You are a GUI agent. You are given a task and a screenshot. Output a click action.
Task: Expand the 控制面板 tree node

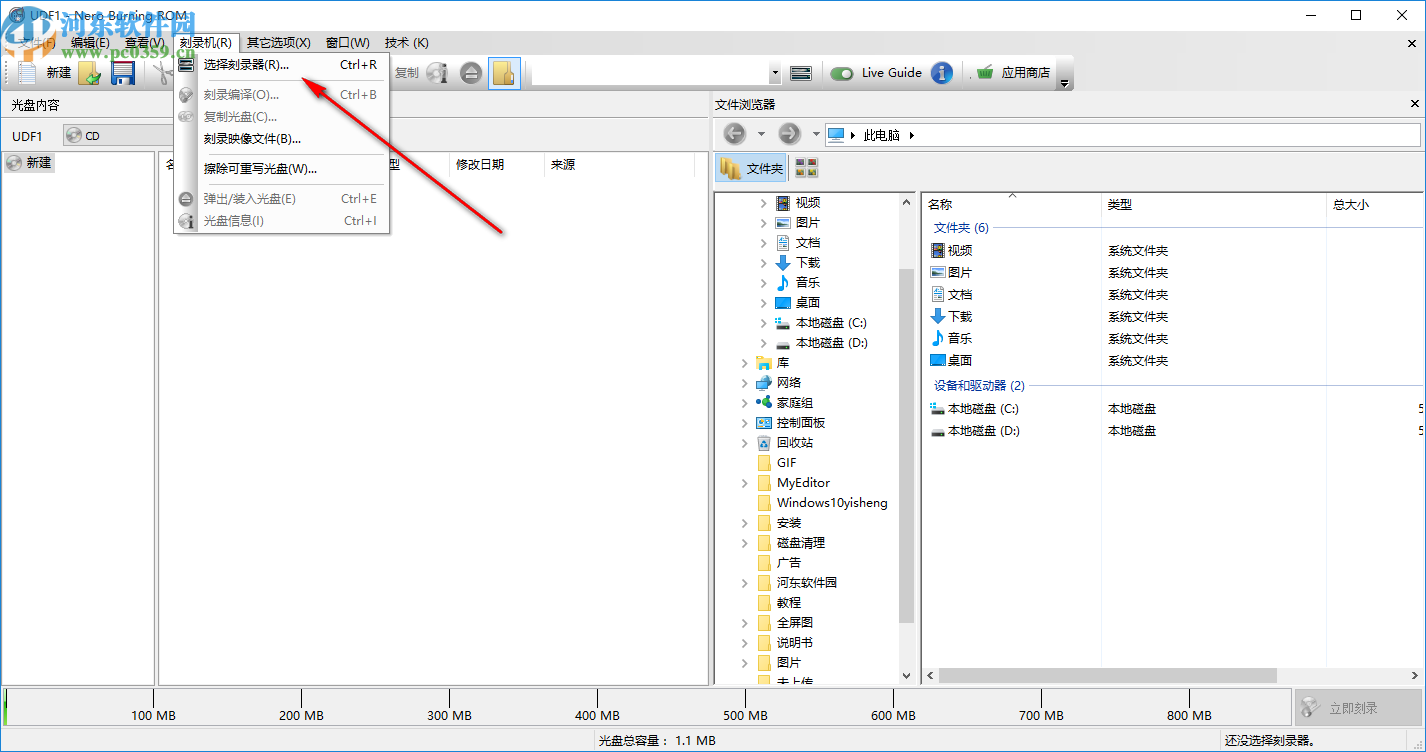click(745, 423)
